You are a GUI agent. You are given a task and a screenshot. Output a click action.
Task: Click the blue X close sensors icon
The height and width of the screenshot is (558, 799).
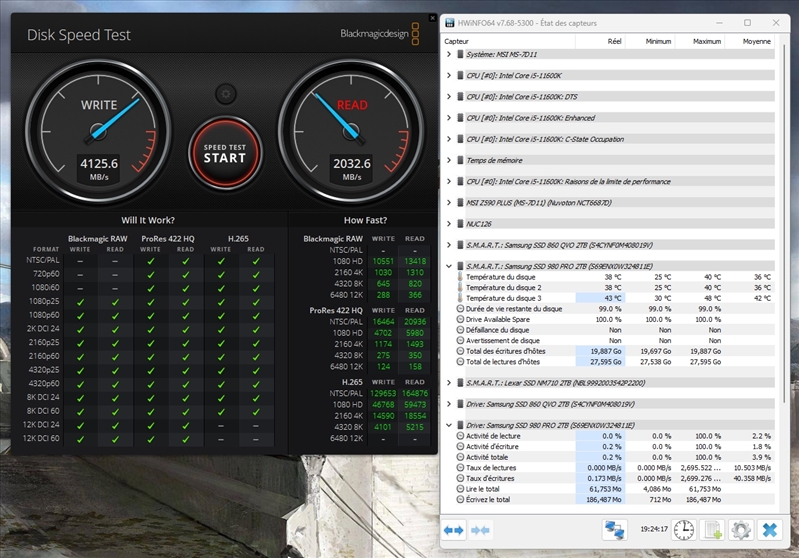click(x=769, y=530)
